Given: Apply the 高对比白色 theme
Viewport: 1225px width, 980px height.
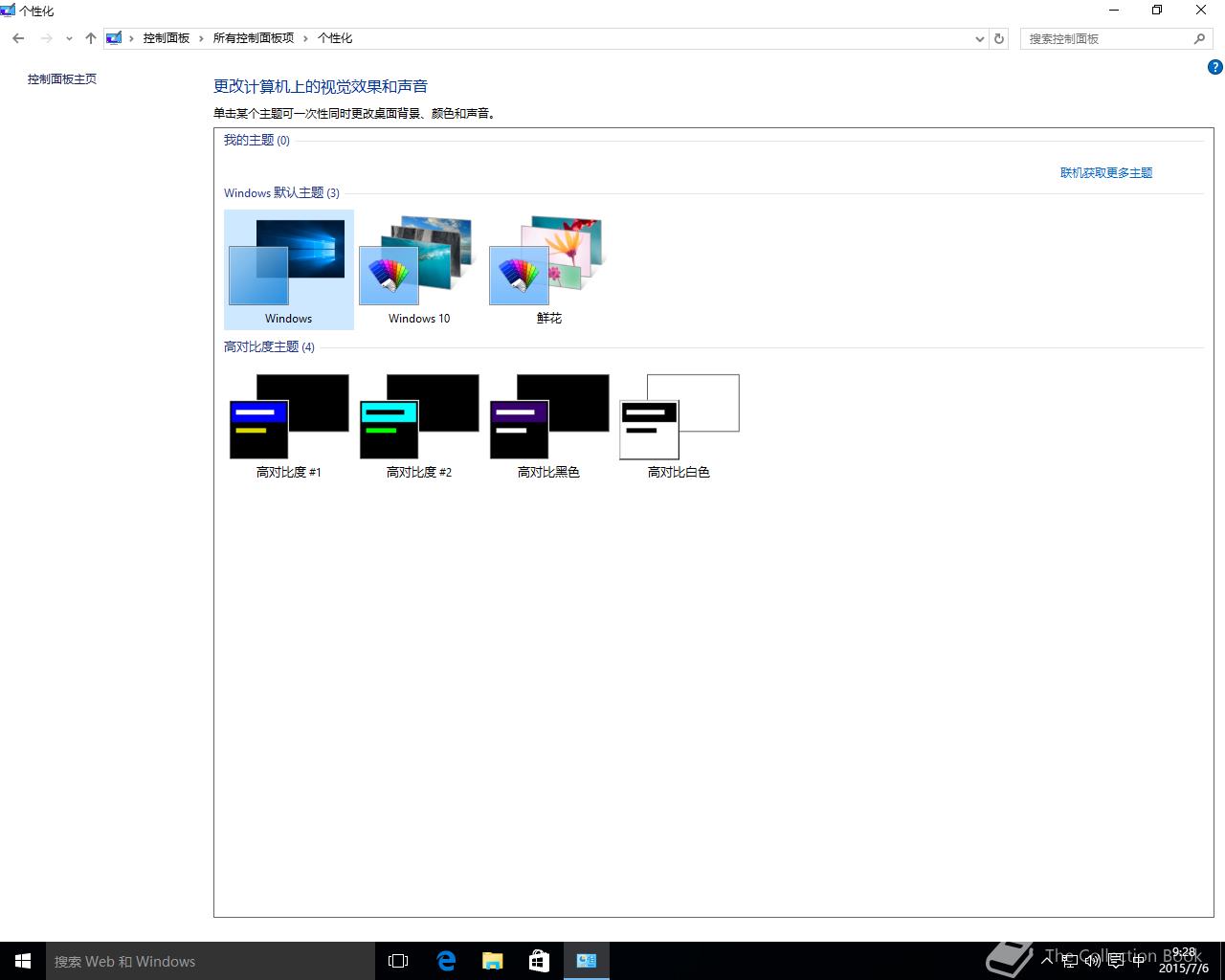Looking at the screenshot, I should tap(679, 426).
